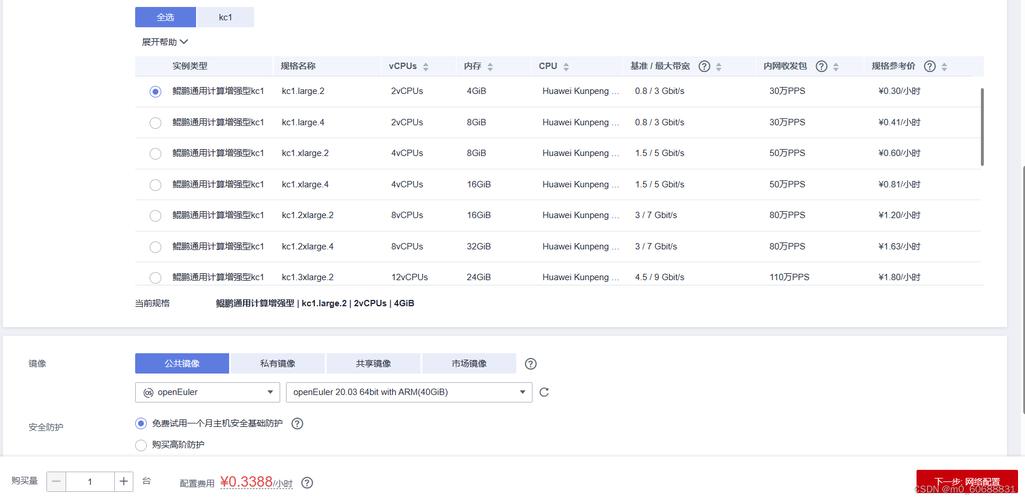Viewport: 1025px width, 500px height.
Task: Open help icon beside 市场镜像 tab
Action: point(531,363)
